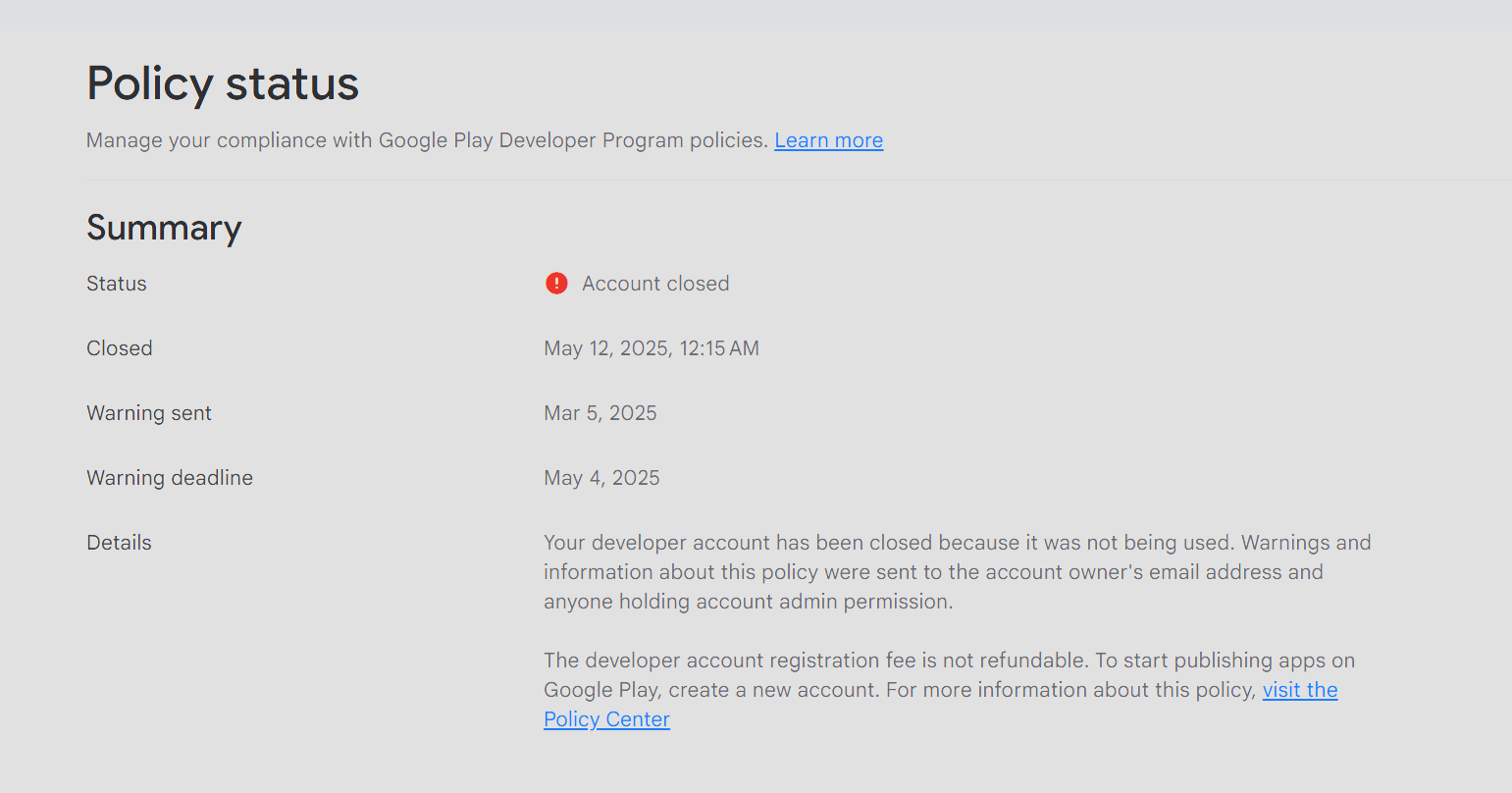Click the Status row label
The image size is (1512, 793).
(x=116, y=283)
